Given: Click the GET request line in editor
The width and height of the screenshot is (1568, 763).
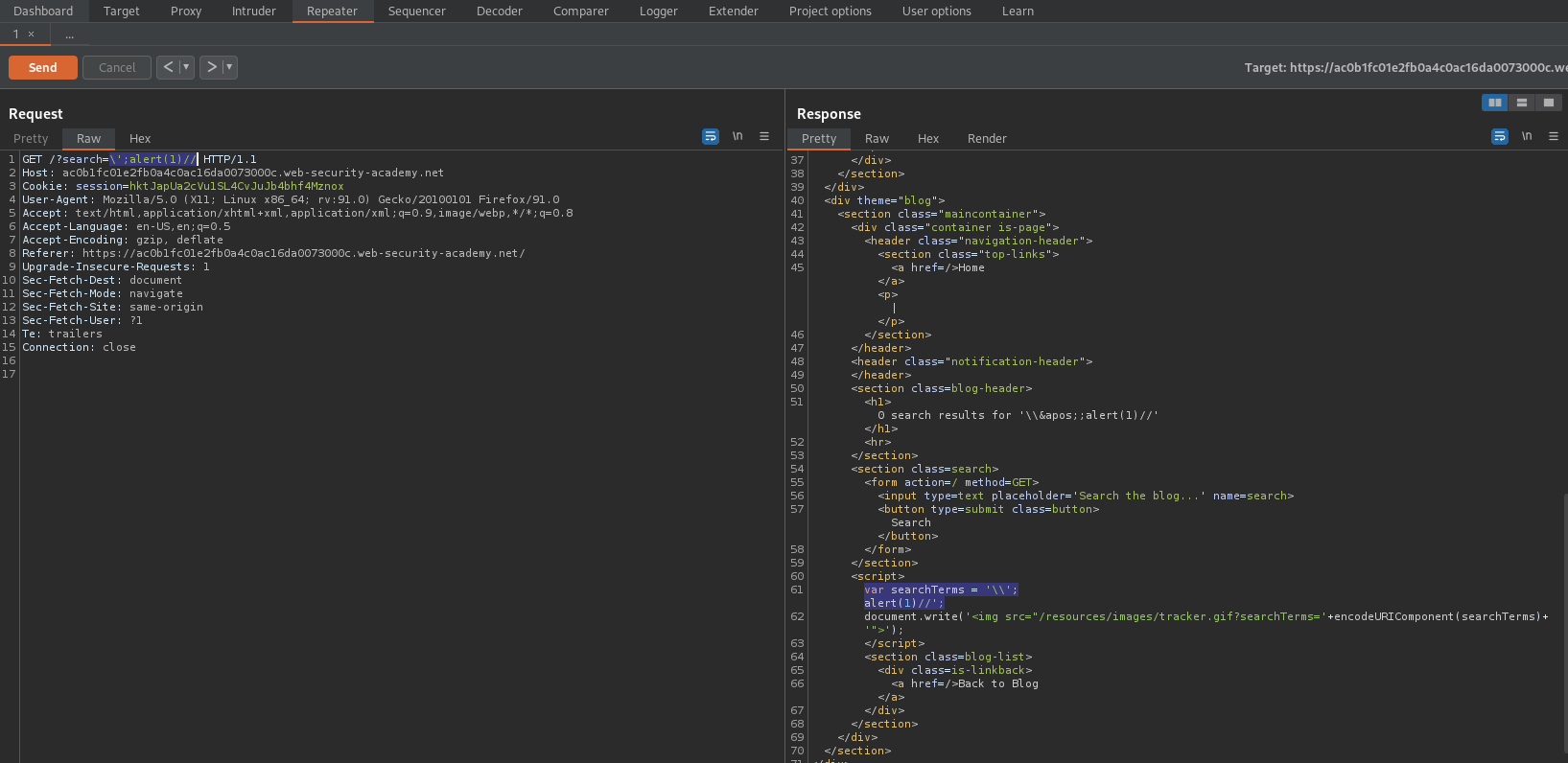Looking at the screenshot, I should [x=140, y=160].
